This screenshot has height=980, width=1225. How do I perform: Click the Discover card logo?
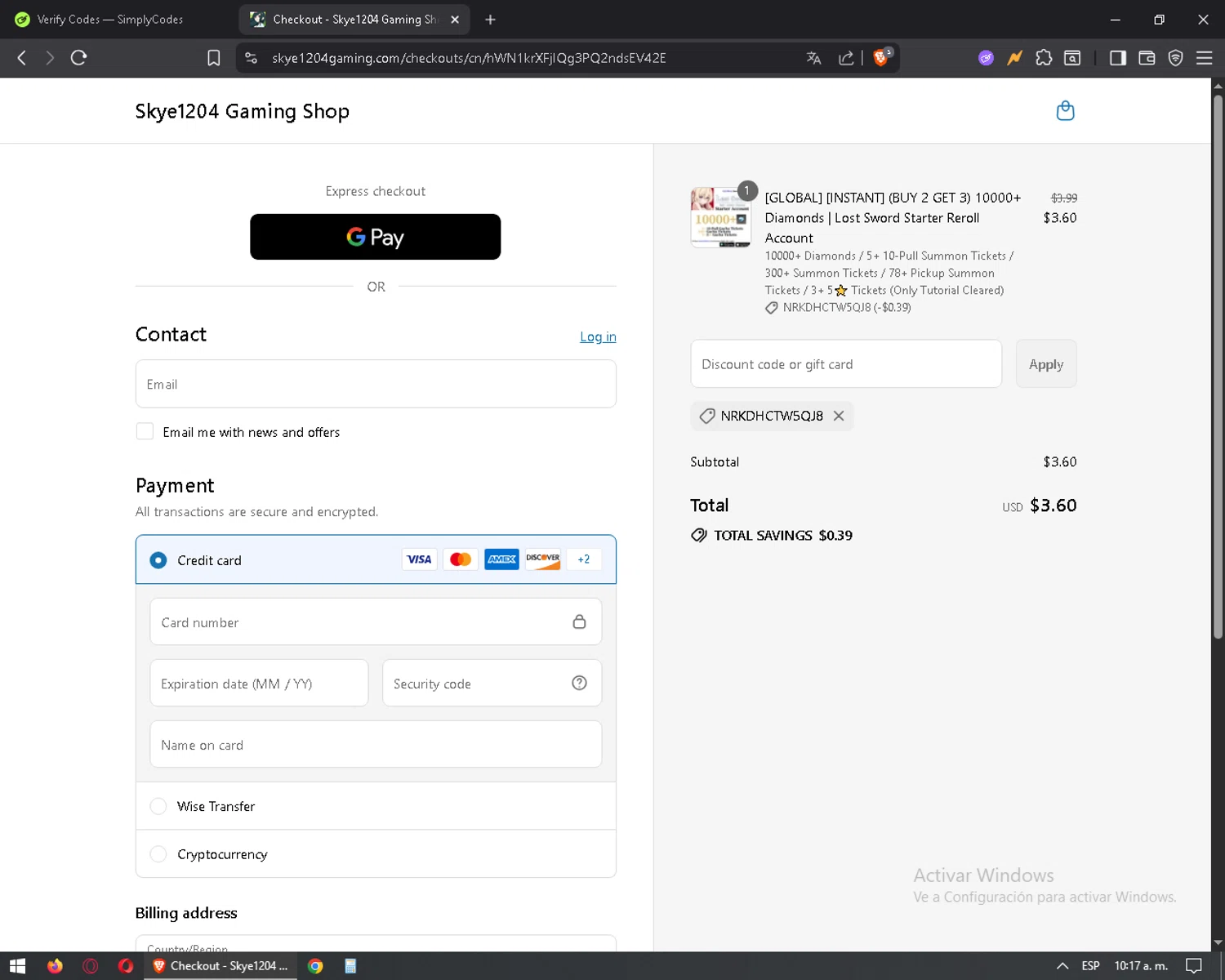tap(542, 559)
